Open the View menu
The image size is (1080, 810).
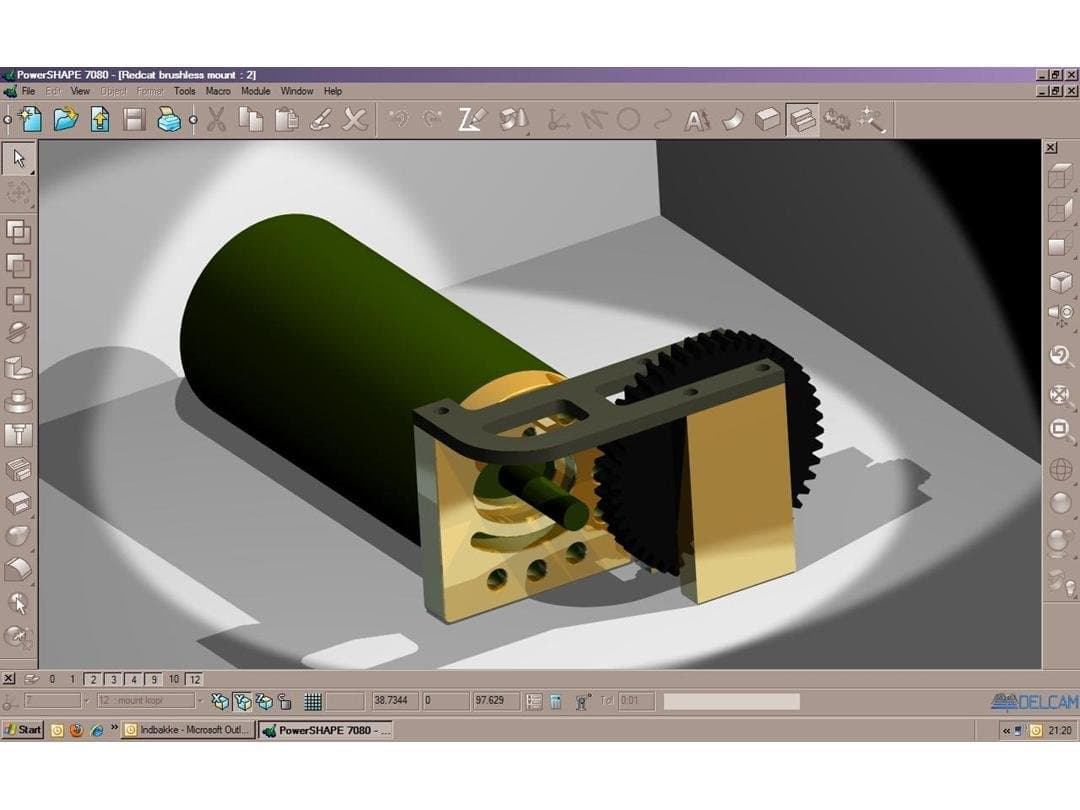pyautogui.click(x=80, y=91)
